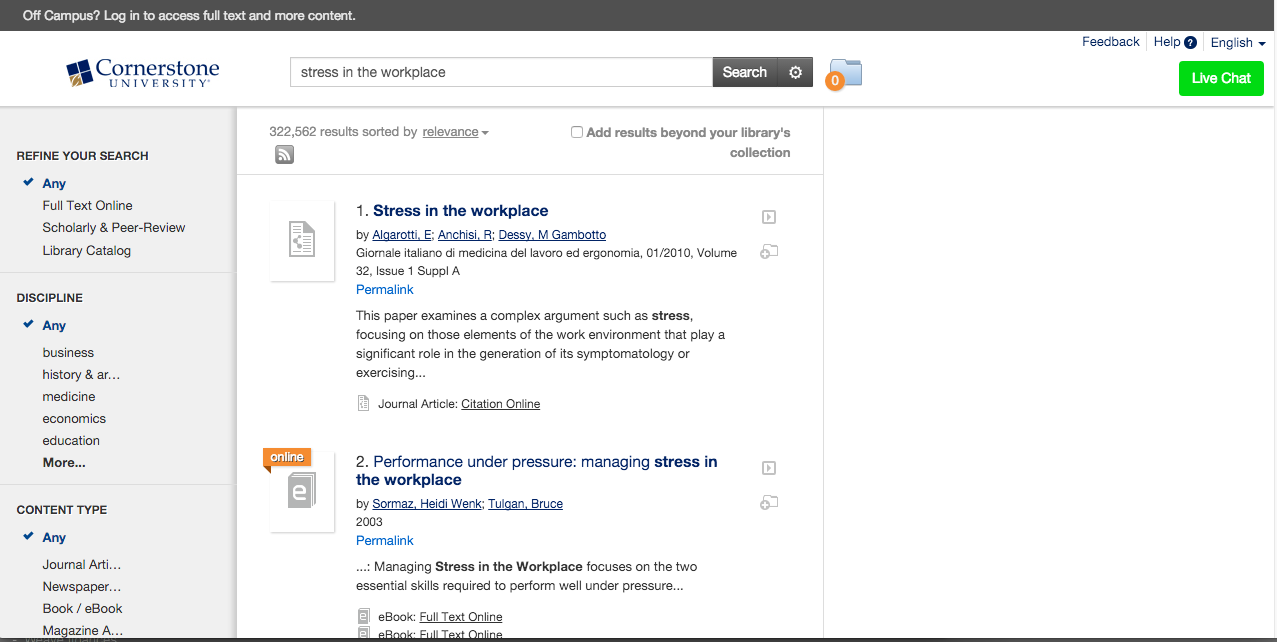The height and width of the screenshot is (642, 1277).
Task: Open the sort by relevance dropdown
Action: point(455,132)
